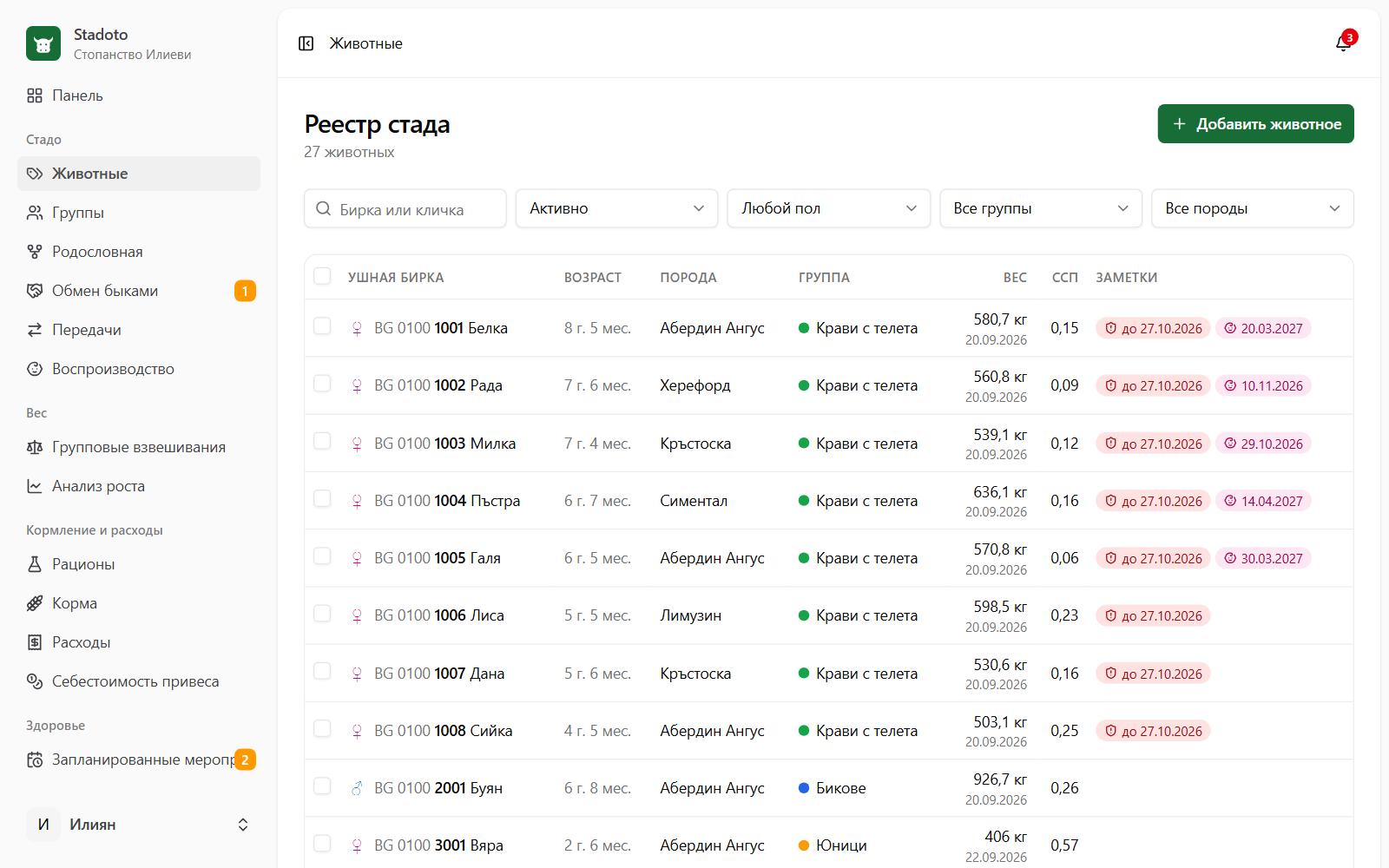The image size is (1389, 868).
Task: Click the Обмен быками handshake icon
Action: point(35,291)
